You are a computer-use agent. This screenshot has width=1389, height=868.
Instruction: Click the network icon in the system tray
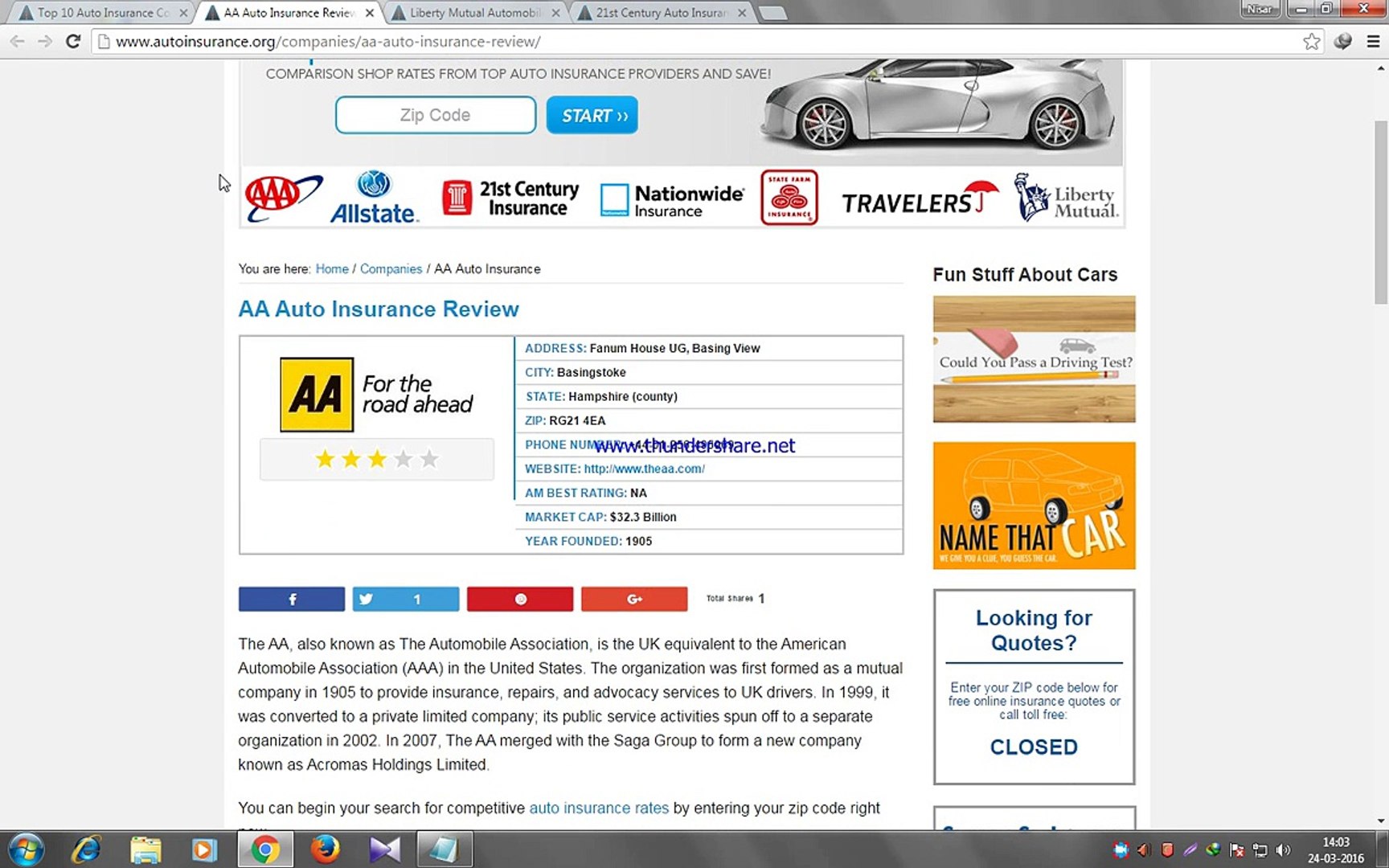[1260, 850]
